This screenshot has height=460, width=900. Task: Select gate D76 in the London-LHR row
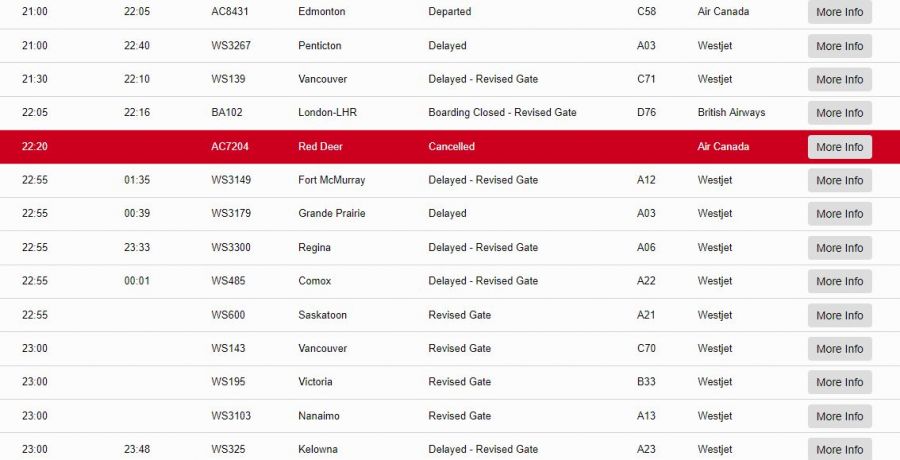tap(646, 113)
